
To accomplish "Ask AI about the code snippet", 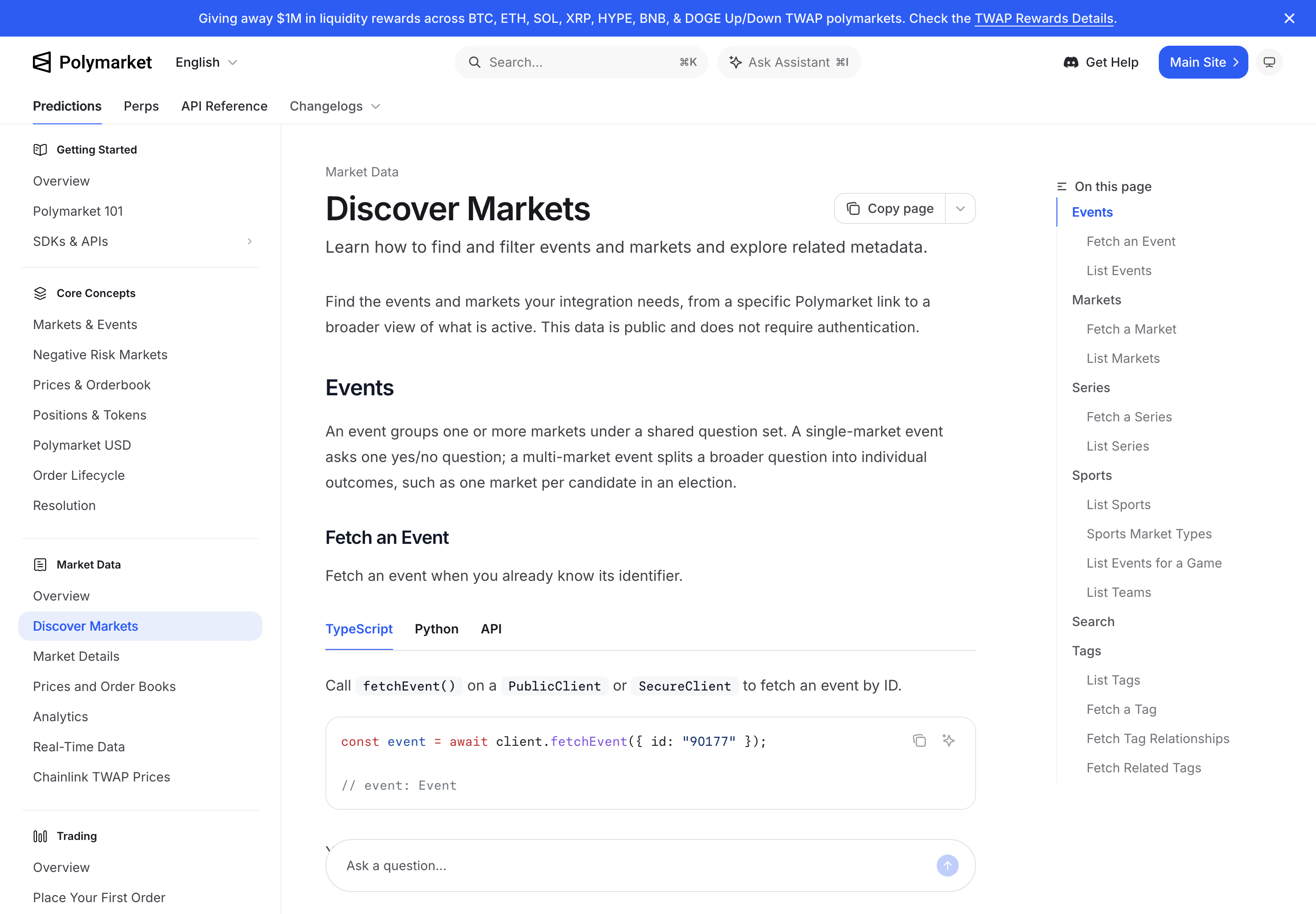I will (x=949, y=740).
